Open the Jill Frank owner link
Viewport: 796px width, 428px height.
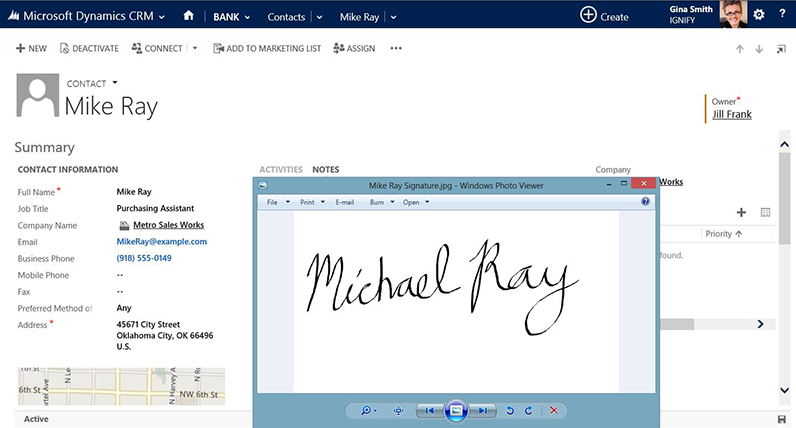pyautogui.click(x=731, y=114)
